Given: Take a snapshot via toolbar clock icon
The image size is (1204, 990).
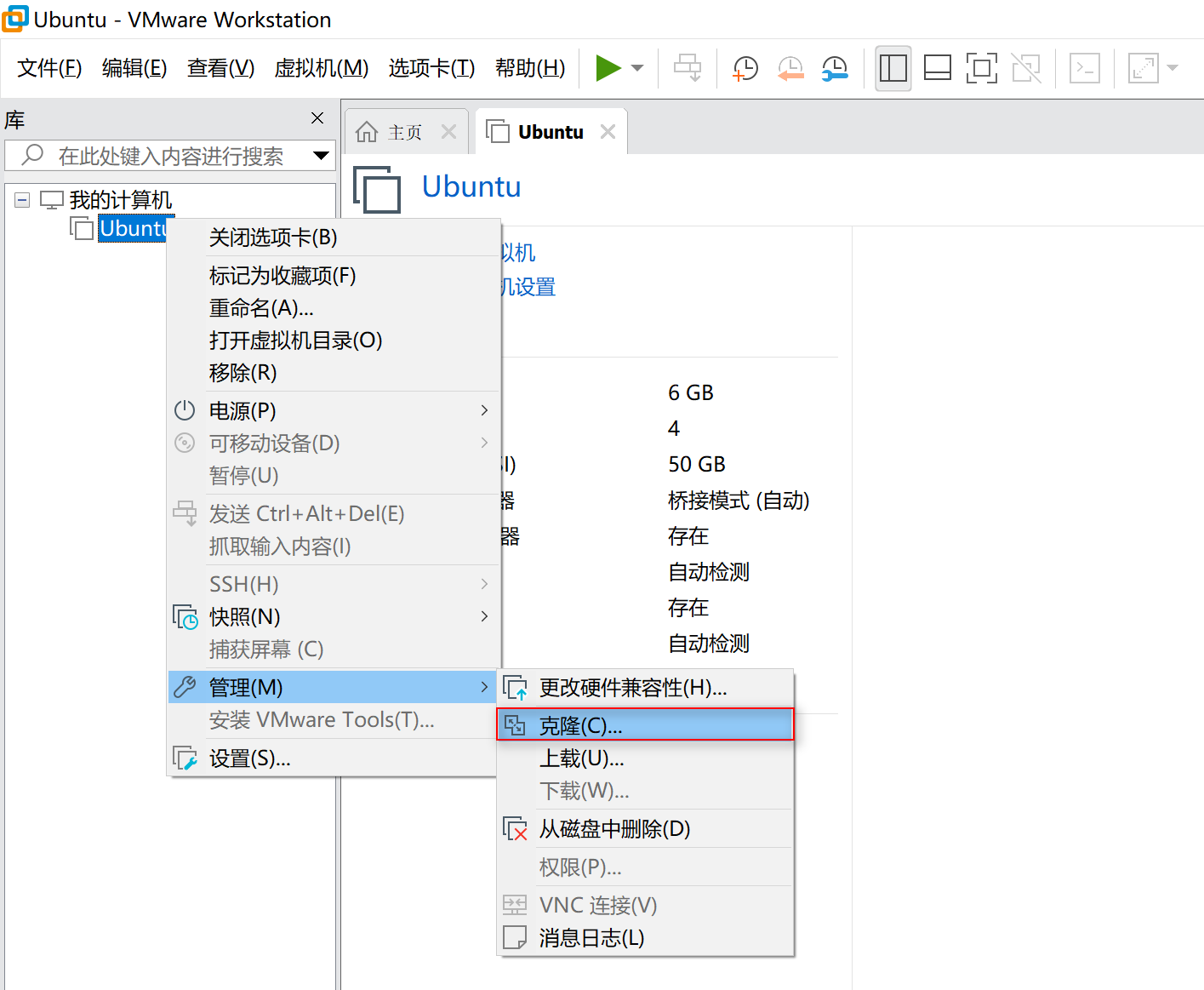Looking at the screenshot, I should (745, 68).
